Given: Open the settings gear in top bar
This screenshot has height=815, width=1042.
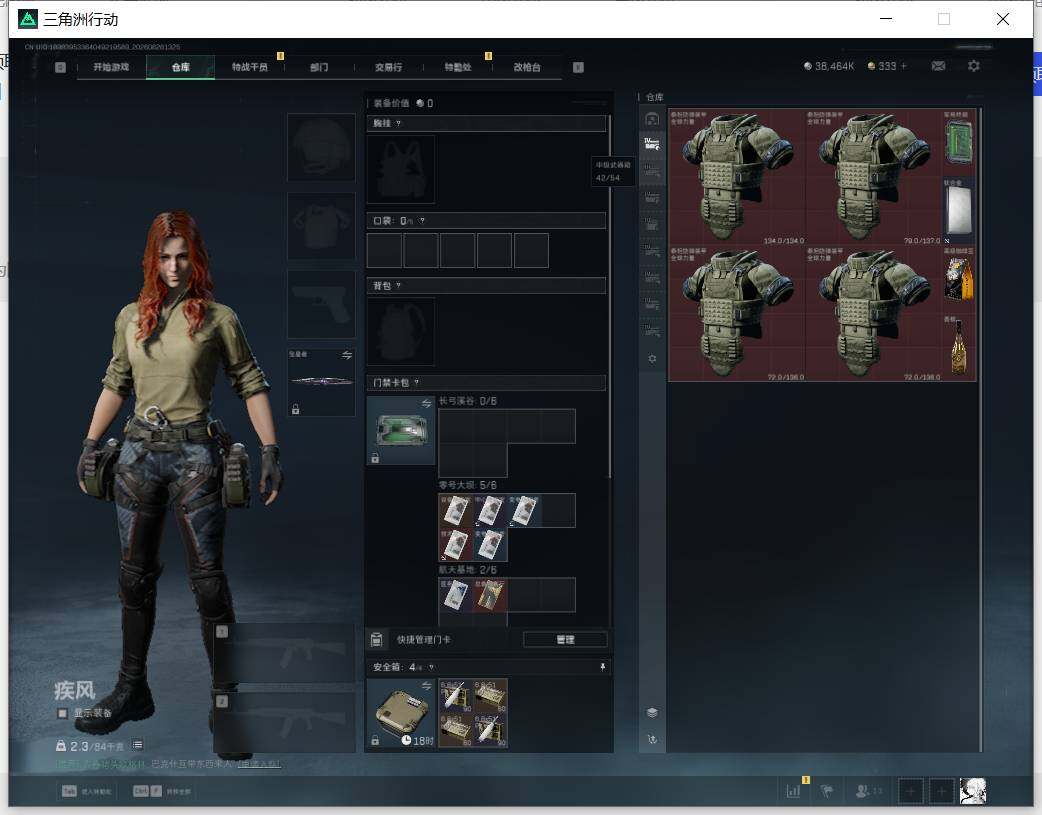Looking at the screenshot, I should tap(974, 66).
